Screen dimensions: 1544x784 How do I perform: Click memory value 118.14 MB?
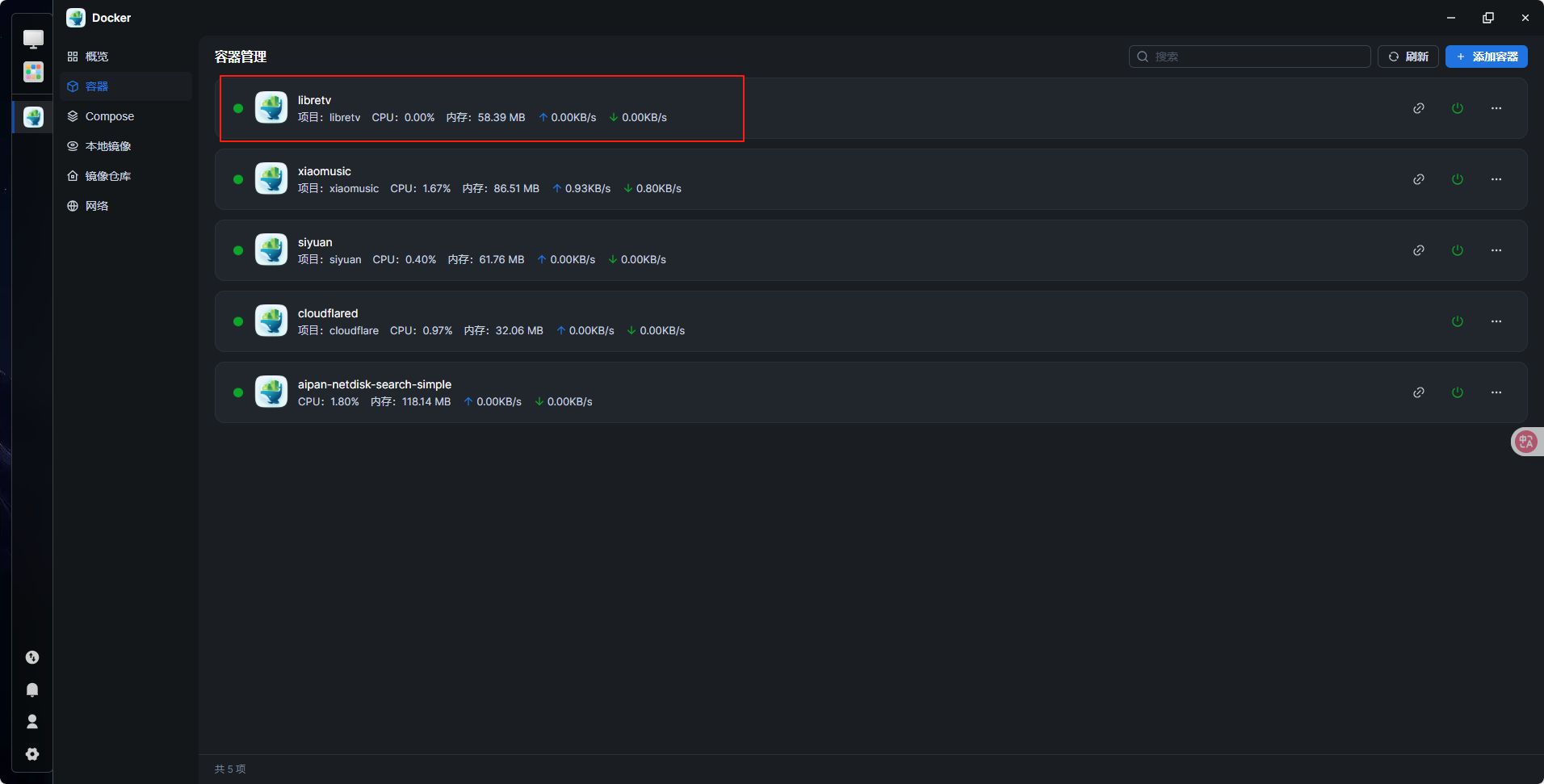pyautogui.click(x=426, y=401)
